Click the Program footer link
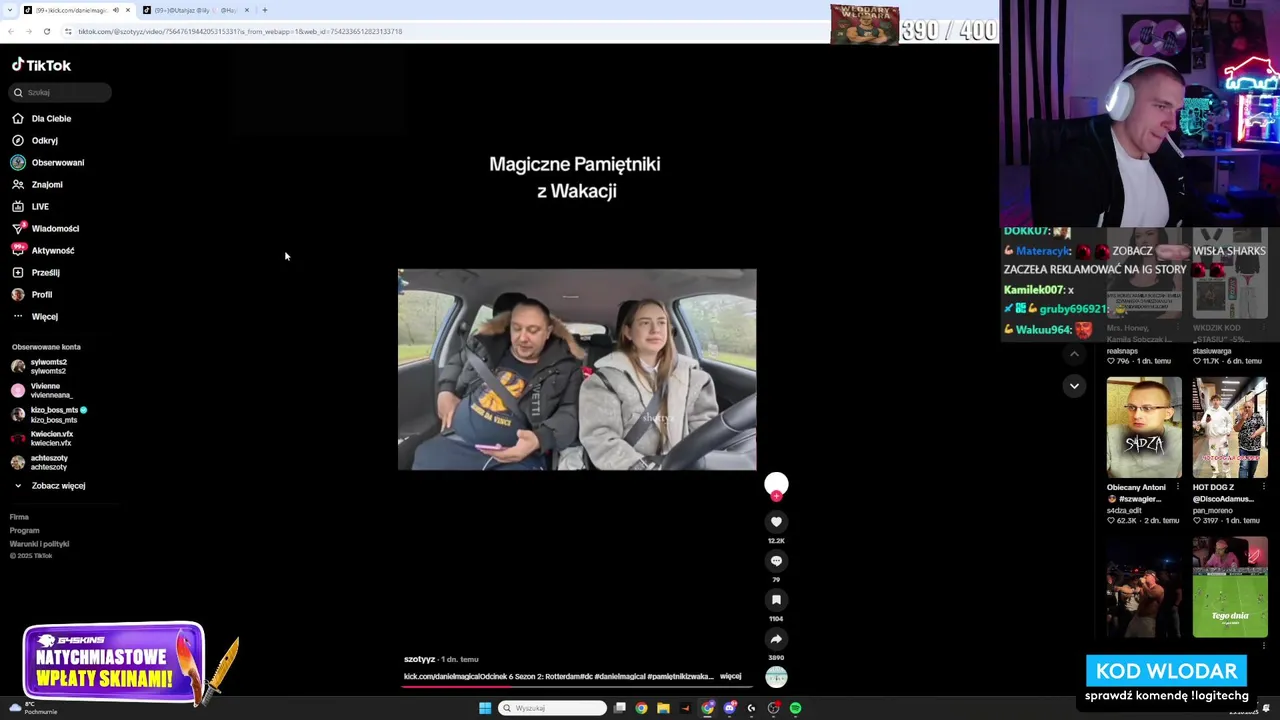Viewport: 1280px width, 720px height. point(24,530)
